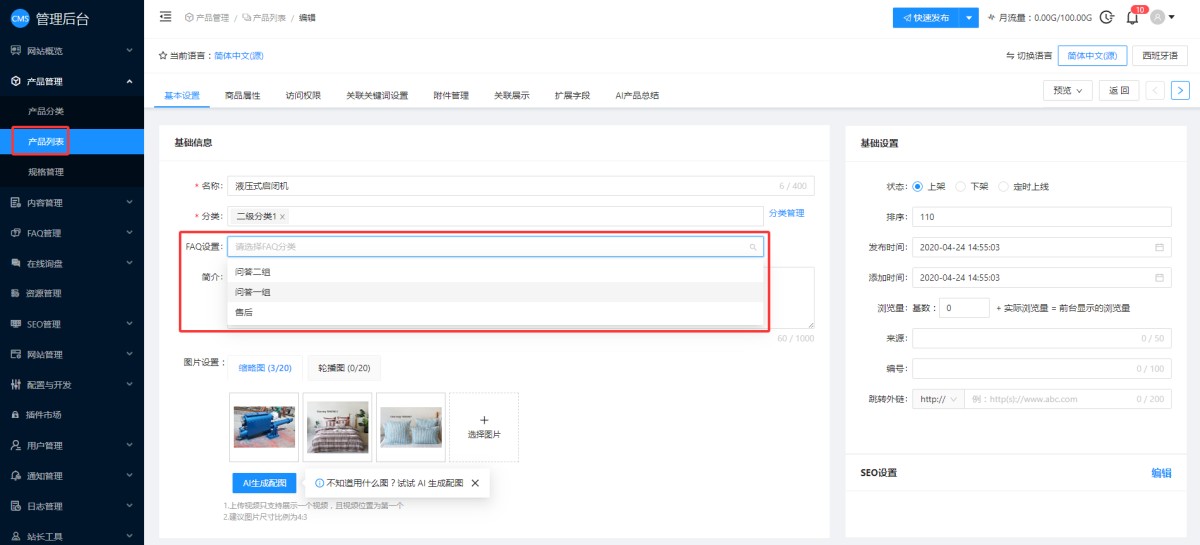
Task: Close the AI 生成配图 tooltip
Action: [x=475, y=483]
